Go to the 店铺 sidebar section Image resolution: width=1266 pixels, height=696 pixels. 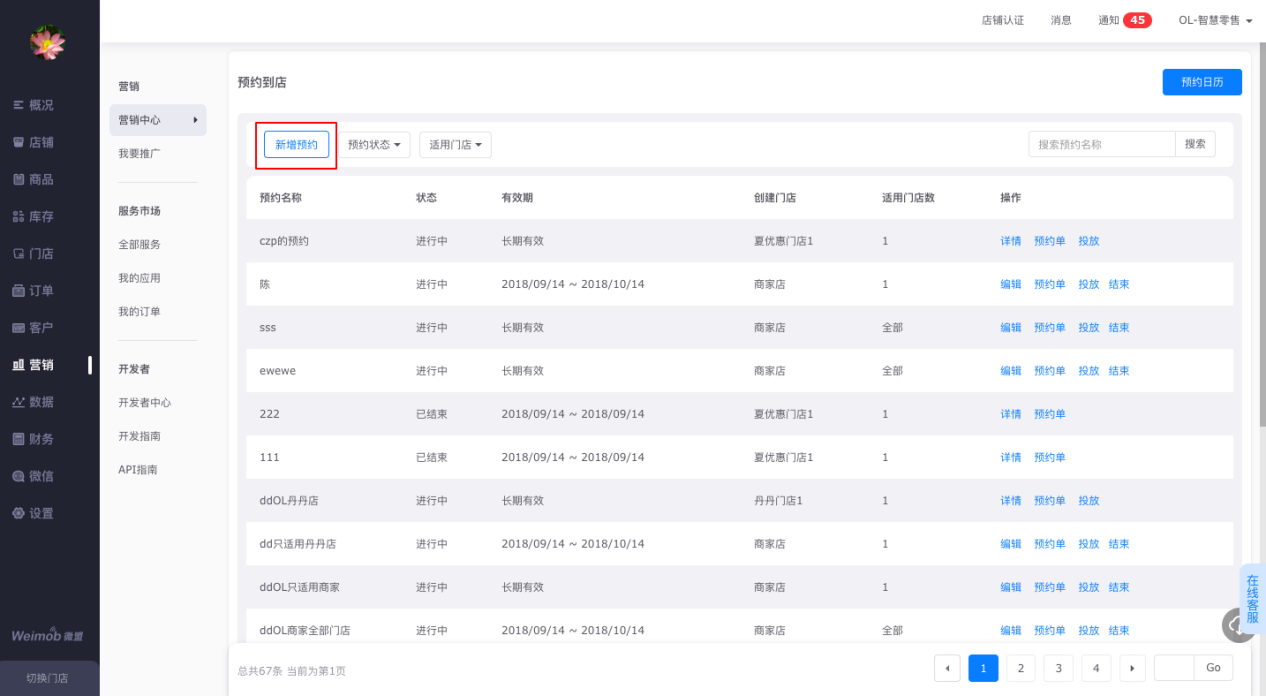pos(34,142)
